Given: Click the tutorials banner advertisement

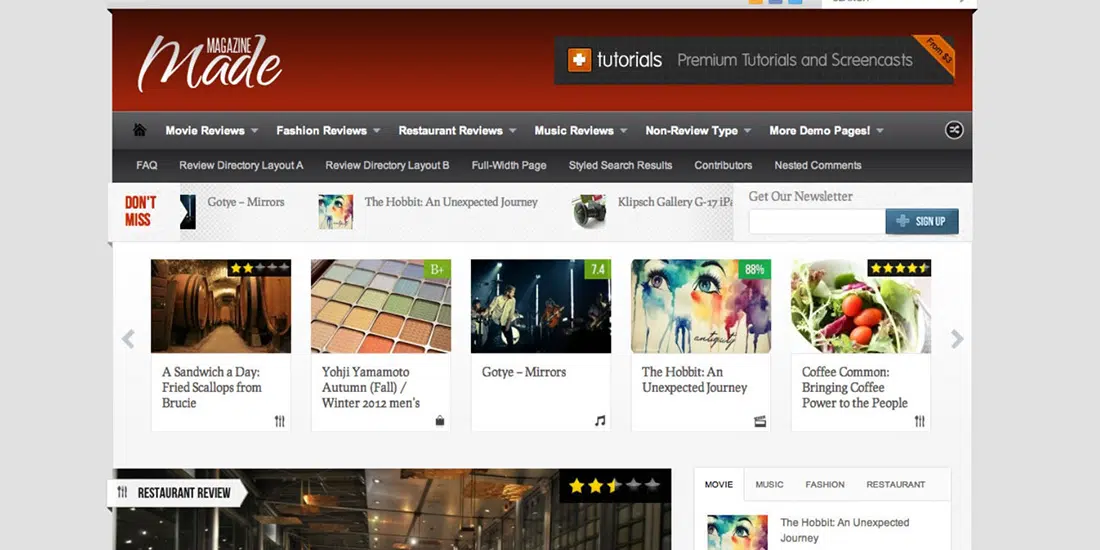Looking at the screenshot, I should pyautogui.click(x=754, y=60).
